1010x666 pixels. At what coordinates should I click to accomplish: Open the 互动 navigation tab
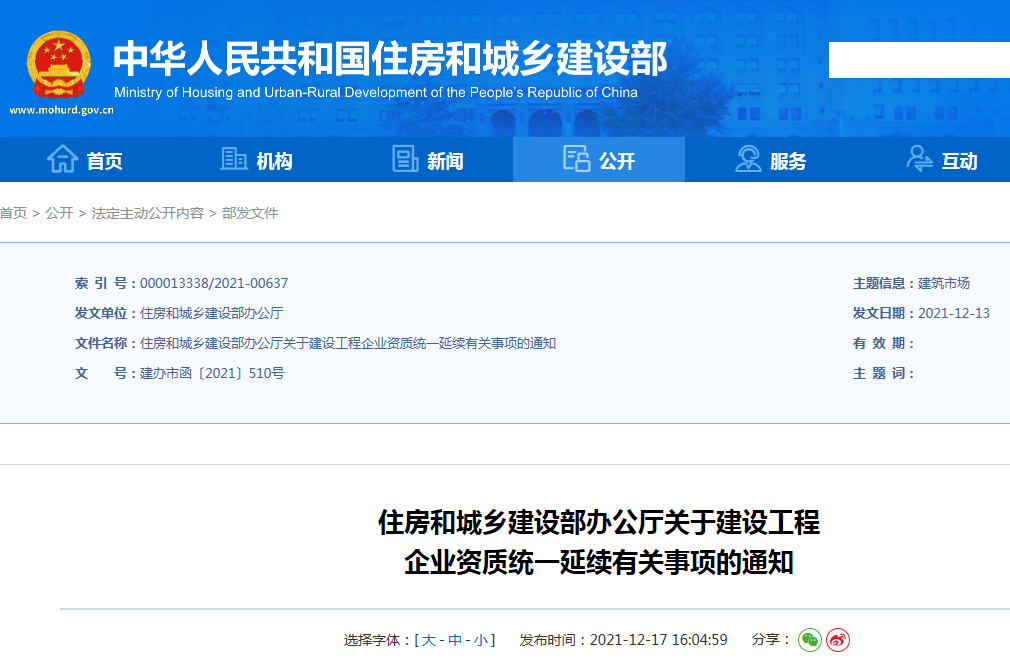click(942, 159)
